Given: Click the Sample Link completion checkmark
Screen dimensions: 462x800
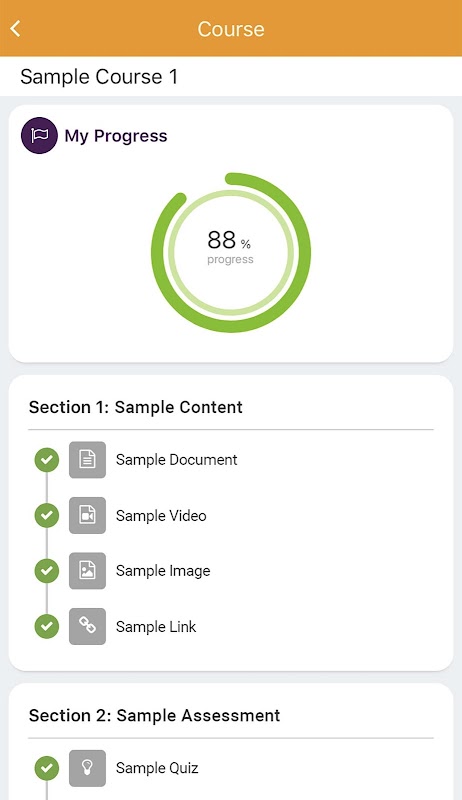Looking at the screenshot, I should point(47,626).
